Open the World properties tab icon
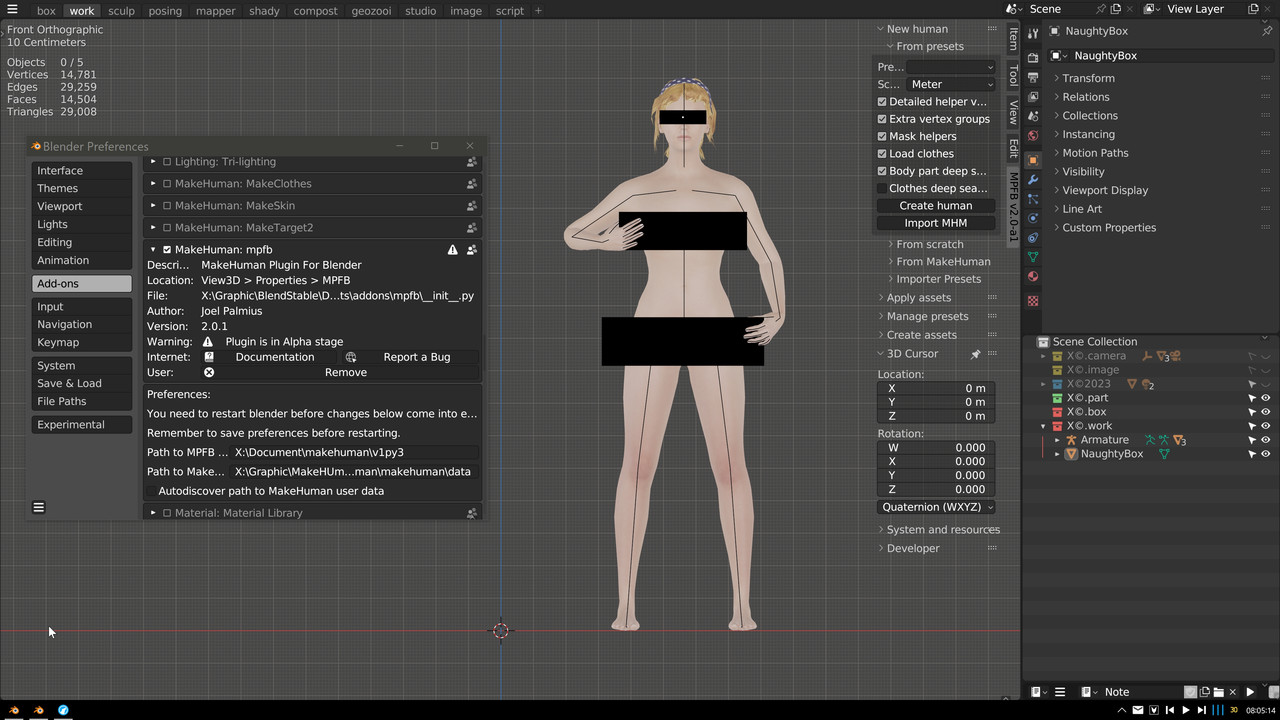This screenshot has height=720, width=1280. pos(1033,135)
